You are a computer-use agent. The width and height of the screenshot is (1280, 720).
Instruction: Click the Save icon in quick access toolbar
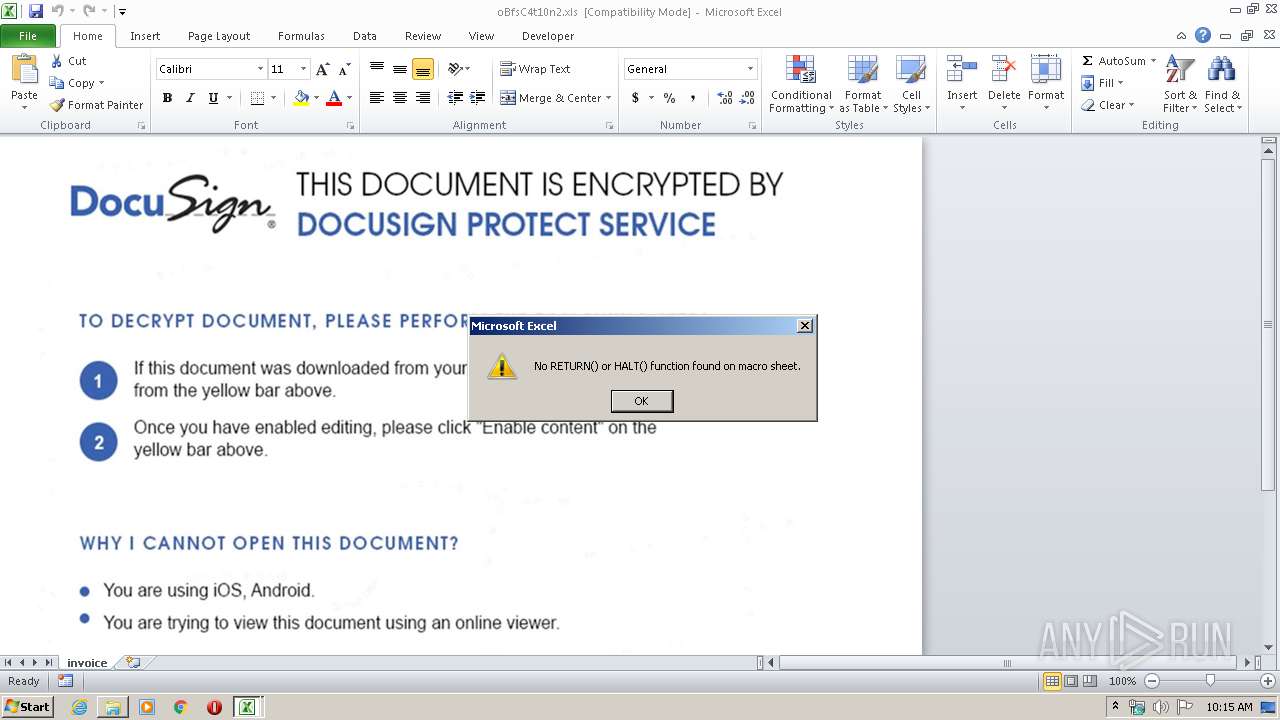point(36,11)
